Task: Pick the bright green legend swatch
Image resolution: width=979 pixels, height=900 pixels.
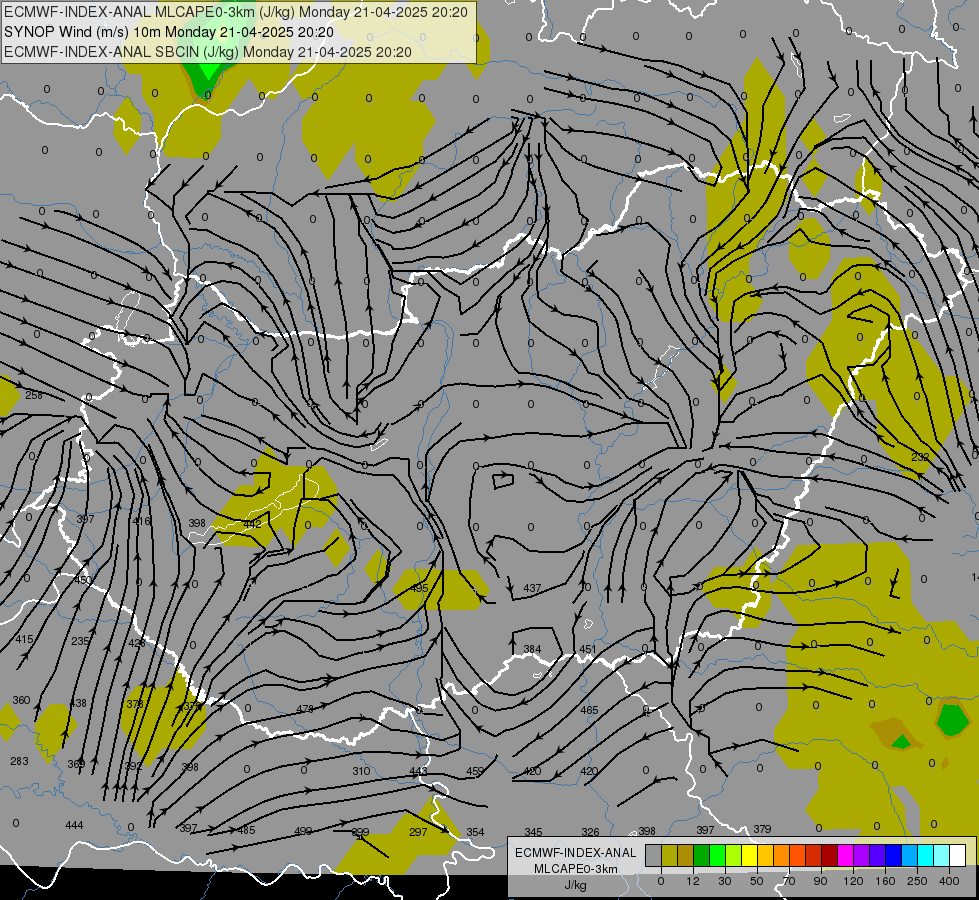Action: tap(717, 855)
